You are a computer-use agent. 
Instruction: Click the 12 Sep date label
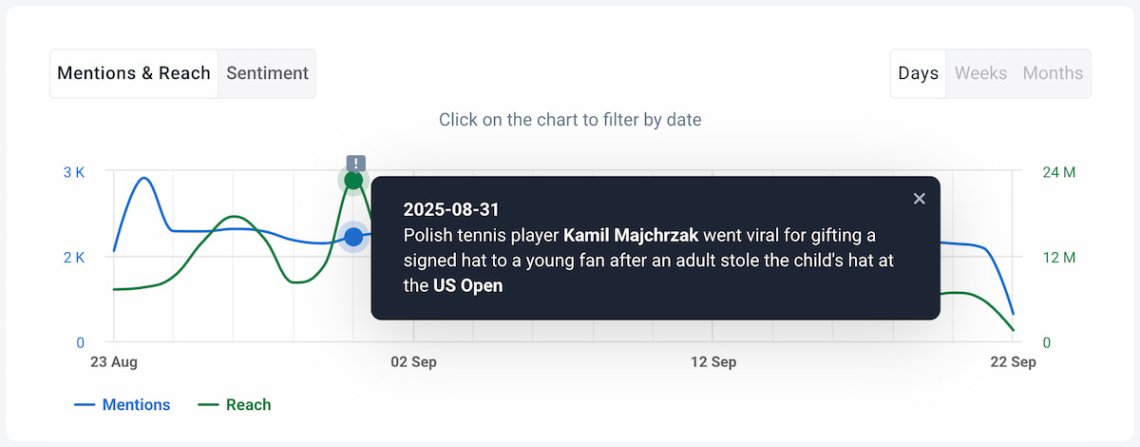tap(713, 362)
